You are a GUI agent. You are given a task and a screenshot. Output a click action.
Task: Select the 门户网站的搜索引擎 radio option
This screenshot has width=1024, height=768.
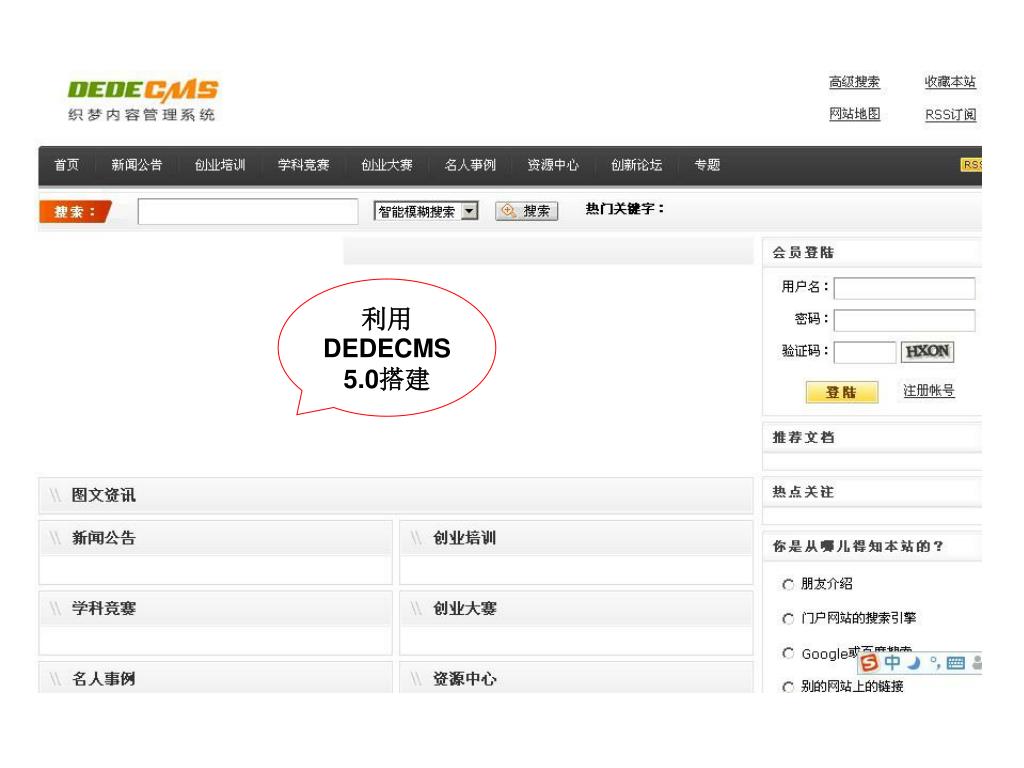click(788, 618)
